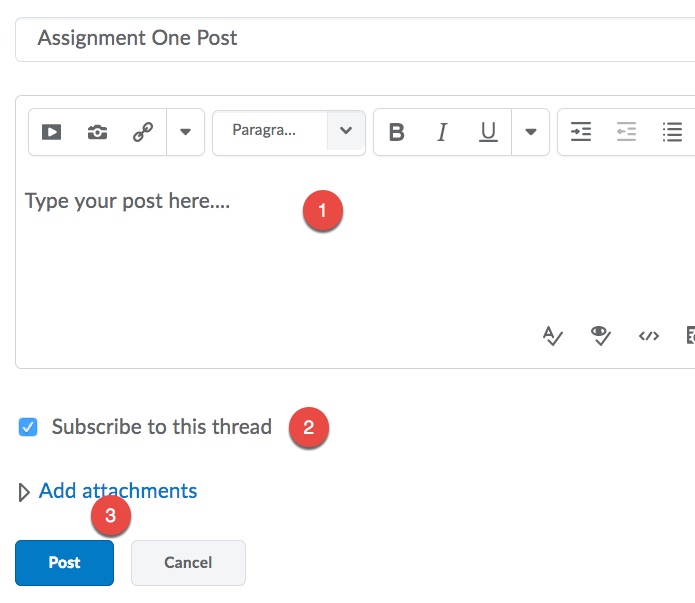Run the spellcheck tool
The height and width of the screenshot is (603, 695).
(x=553, y=336)
